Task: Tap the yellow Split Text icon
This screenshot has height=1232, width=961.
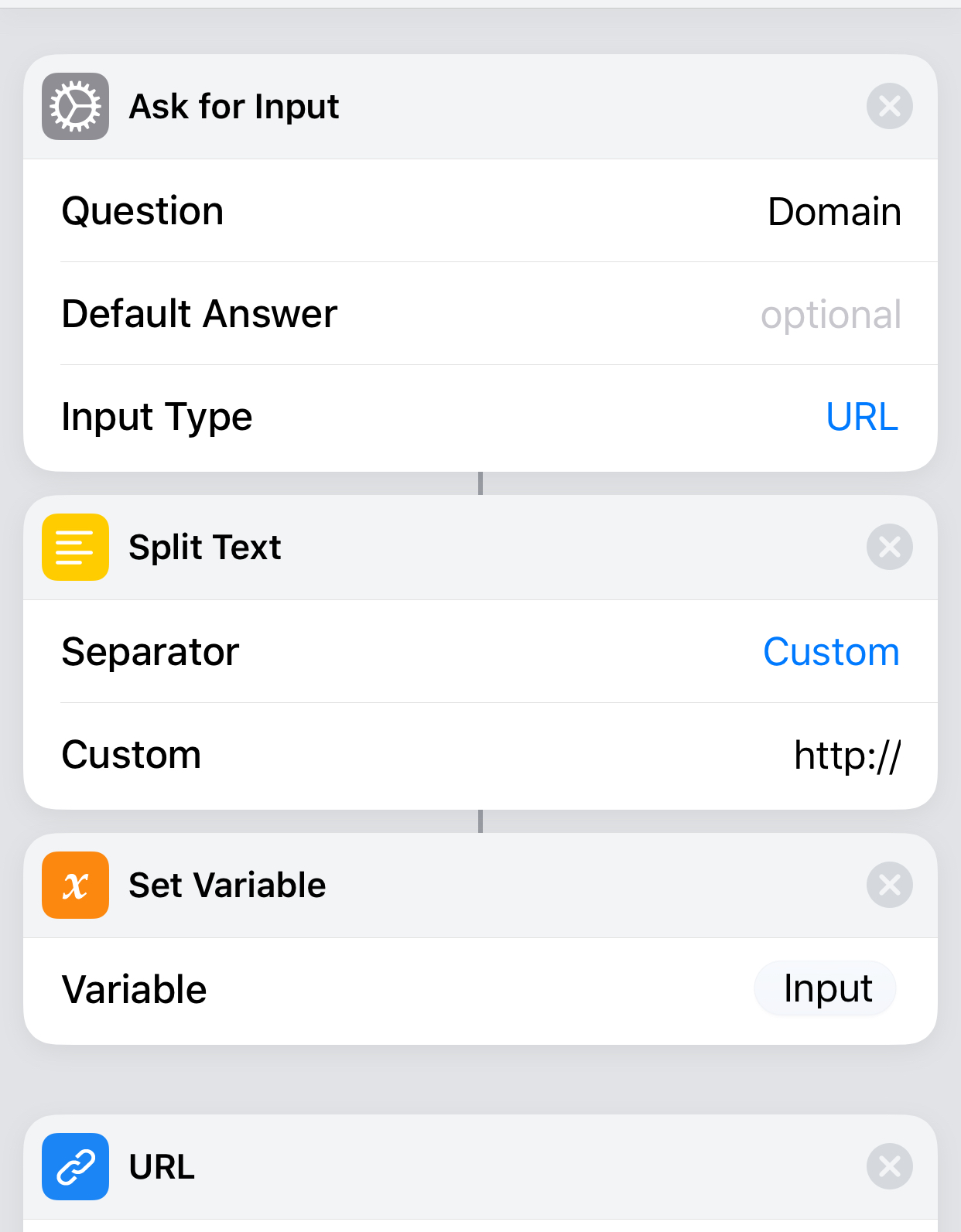Action: (x=75, y=547)
